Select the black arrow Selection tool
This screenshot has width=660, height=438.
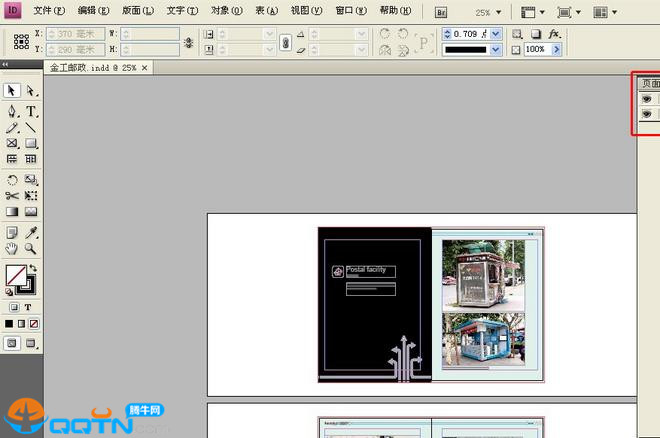12,91
